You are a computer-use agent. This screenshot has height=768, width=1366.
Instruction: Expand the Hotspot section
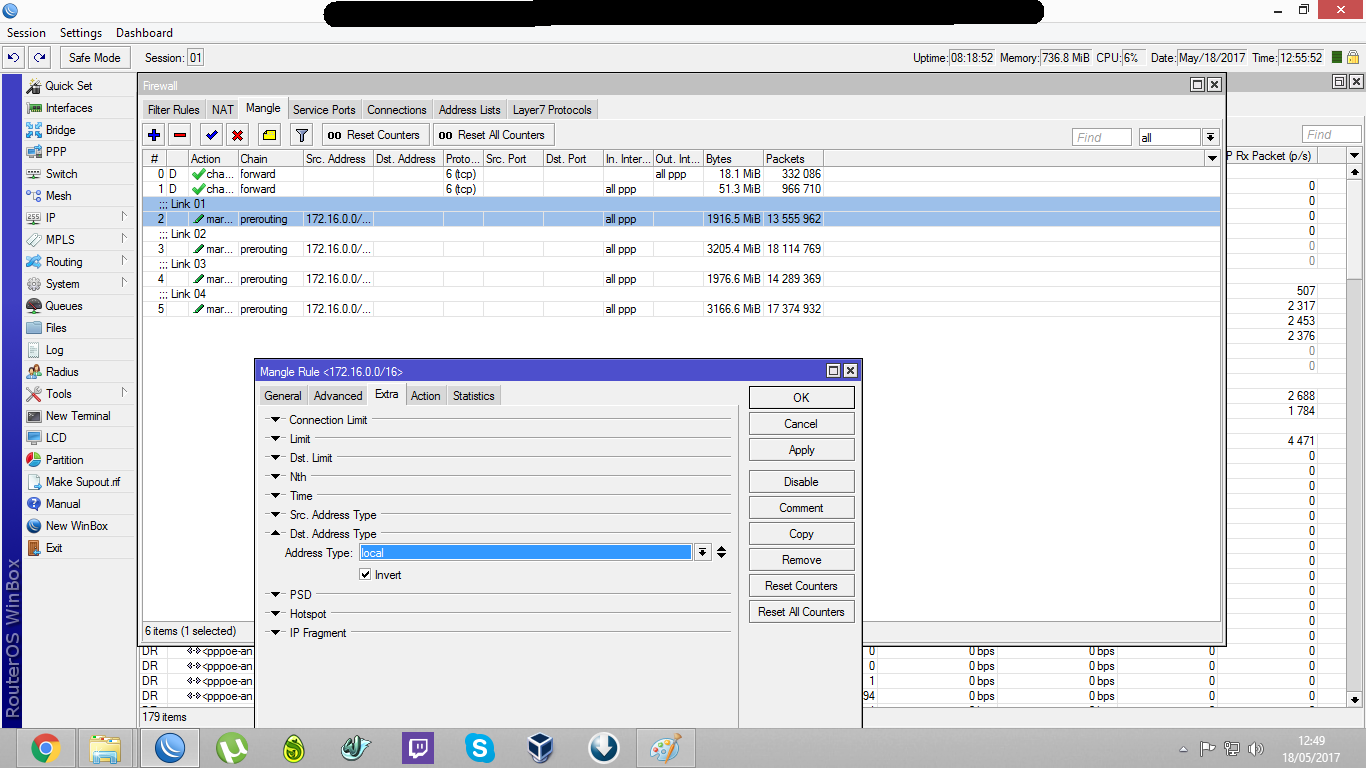275,614
